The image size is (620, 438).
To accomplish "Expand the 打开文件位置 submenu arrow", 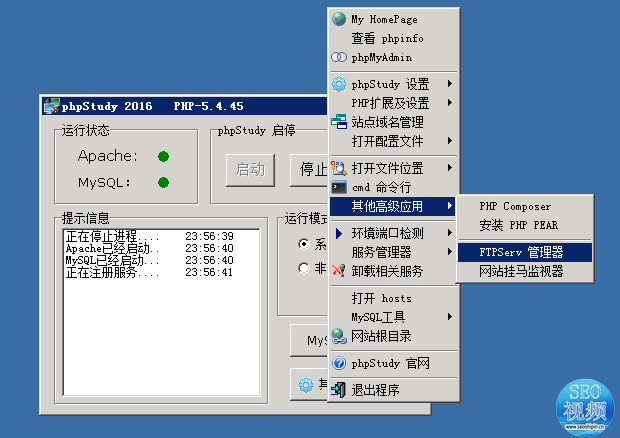I will [450, 168].
